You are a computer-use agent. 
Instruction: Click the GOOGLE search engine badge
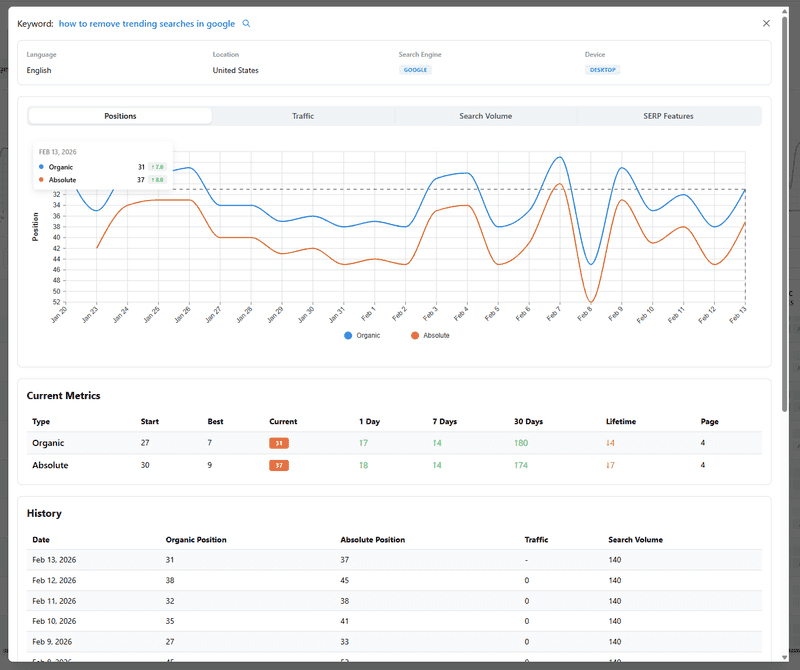click(x=415, y=70)
